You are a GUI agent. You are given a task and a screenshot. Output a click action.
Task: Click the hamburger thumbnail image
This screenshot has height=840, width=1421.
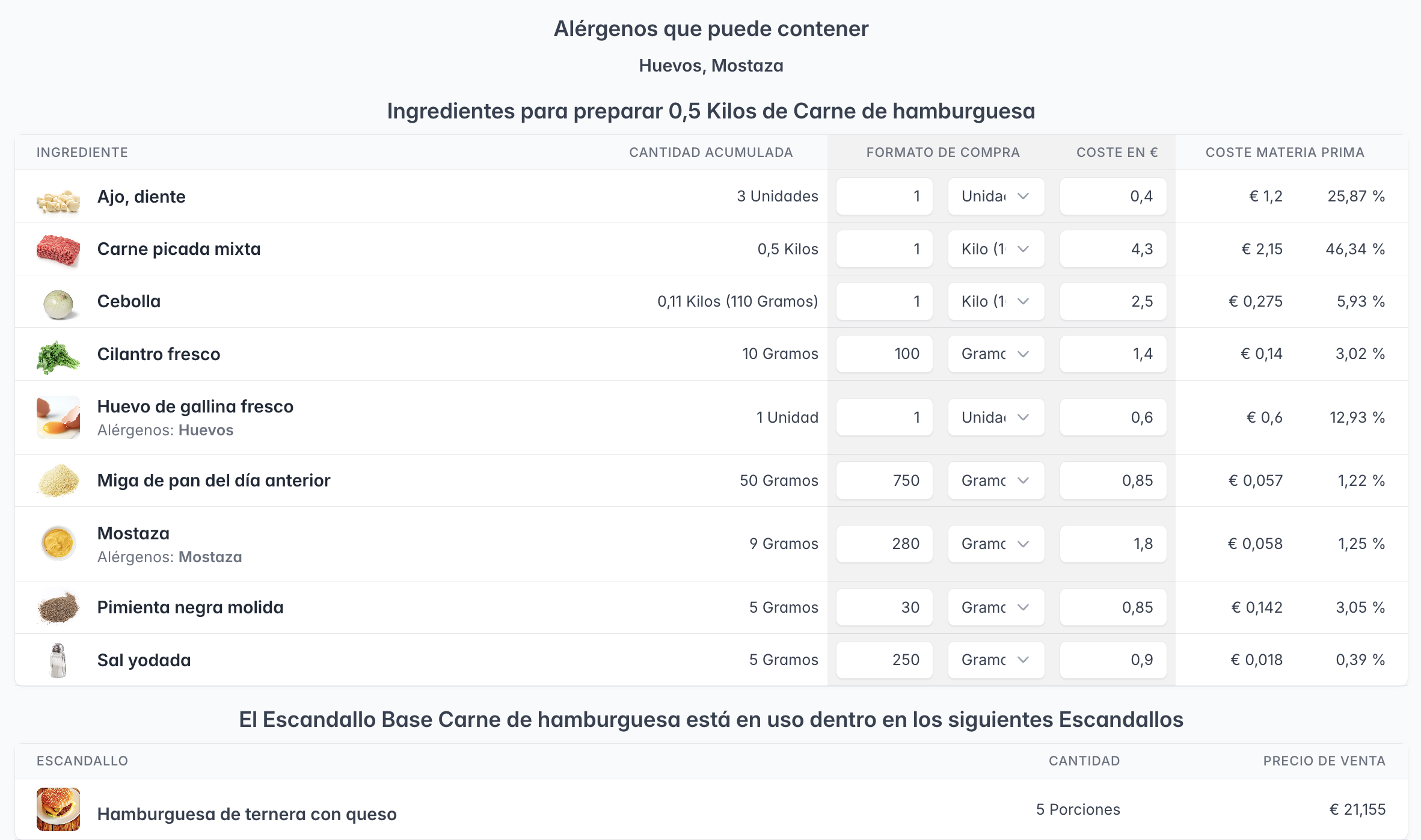click(58, 809)
